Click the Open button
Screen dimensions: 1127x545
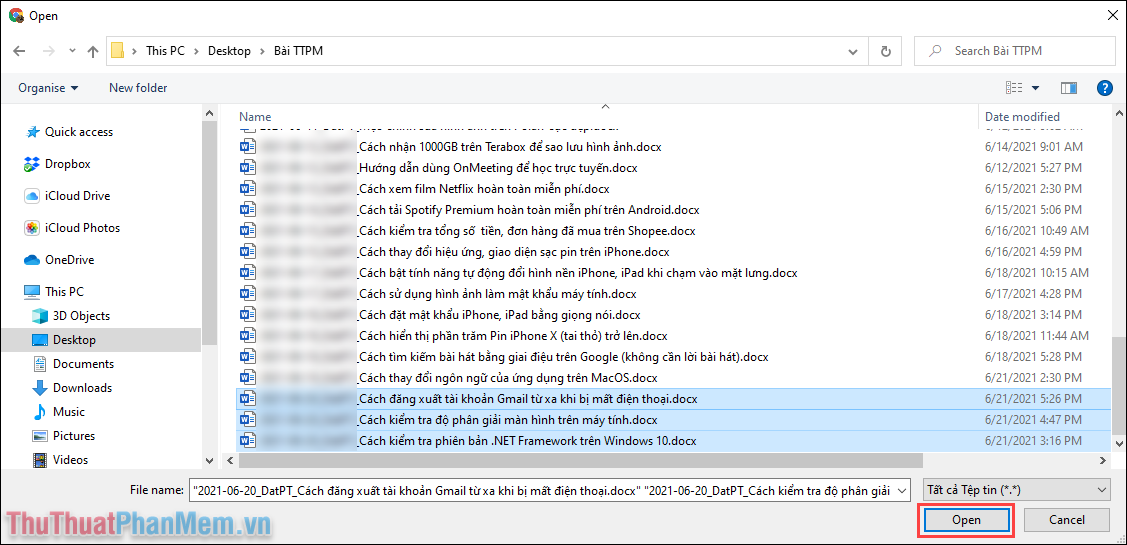(x=965, y=520)
